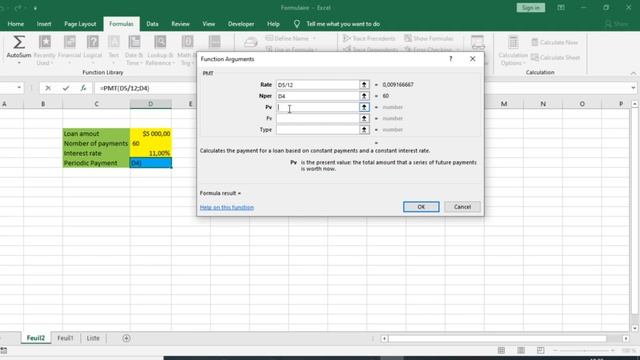Click Show Formulas

pyautogui.click(x=429, y=38)
